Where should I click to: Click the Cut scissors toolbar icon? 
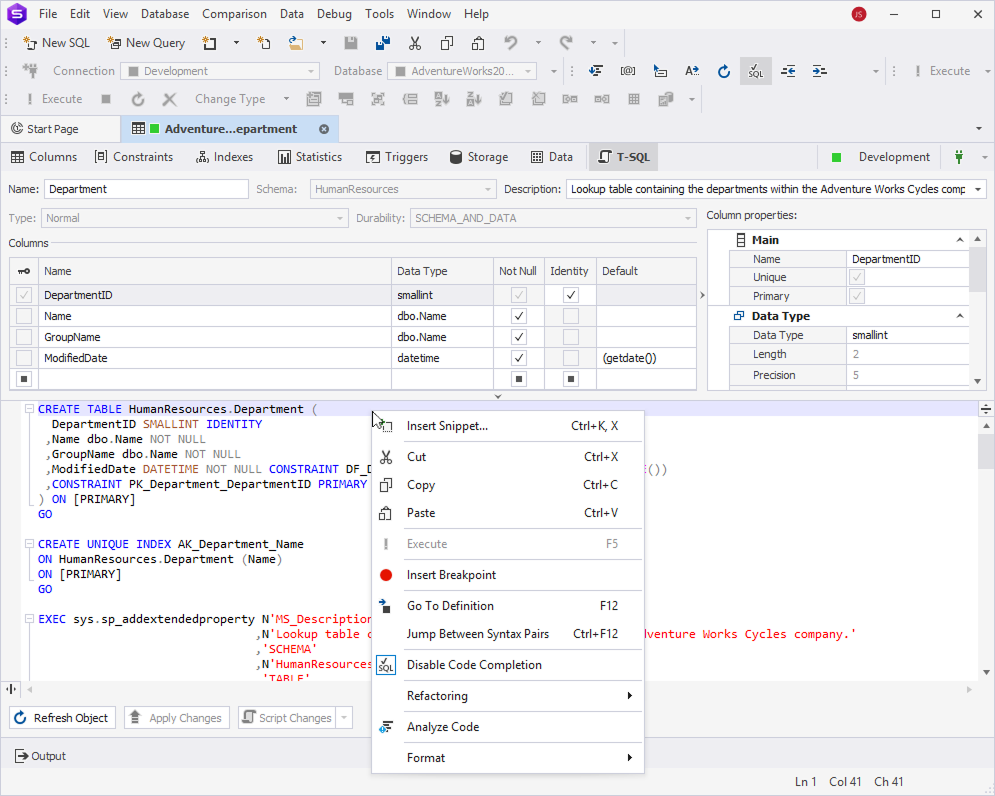(415, 43)
